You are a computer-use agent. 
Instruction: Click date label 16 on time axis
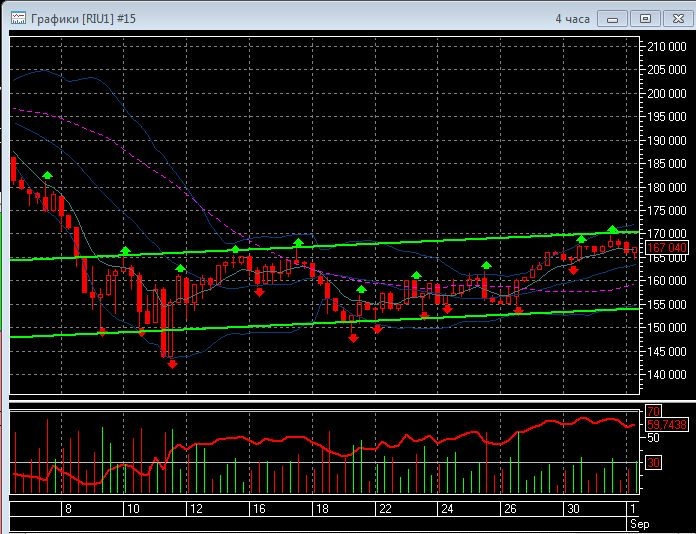click(x=259, y=509)
